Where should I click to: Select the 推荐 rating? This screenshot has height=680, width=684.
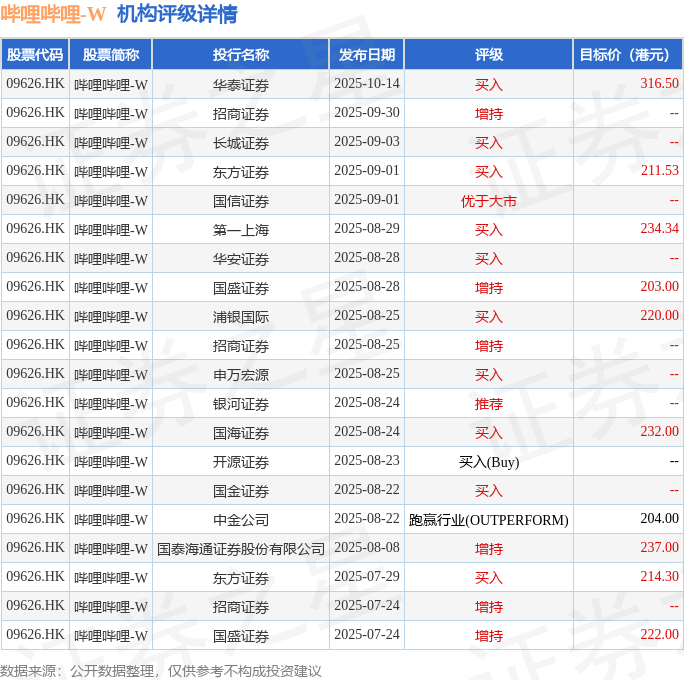click(x=489, y=403)
